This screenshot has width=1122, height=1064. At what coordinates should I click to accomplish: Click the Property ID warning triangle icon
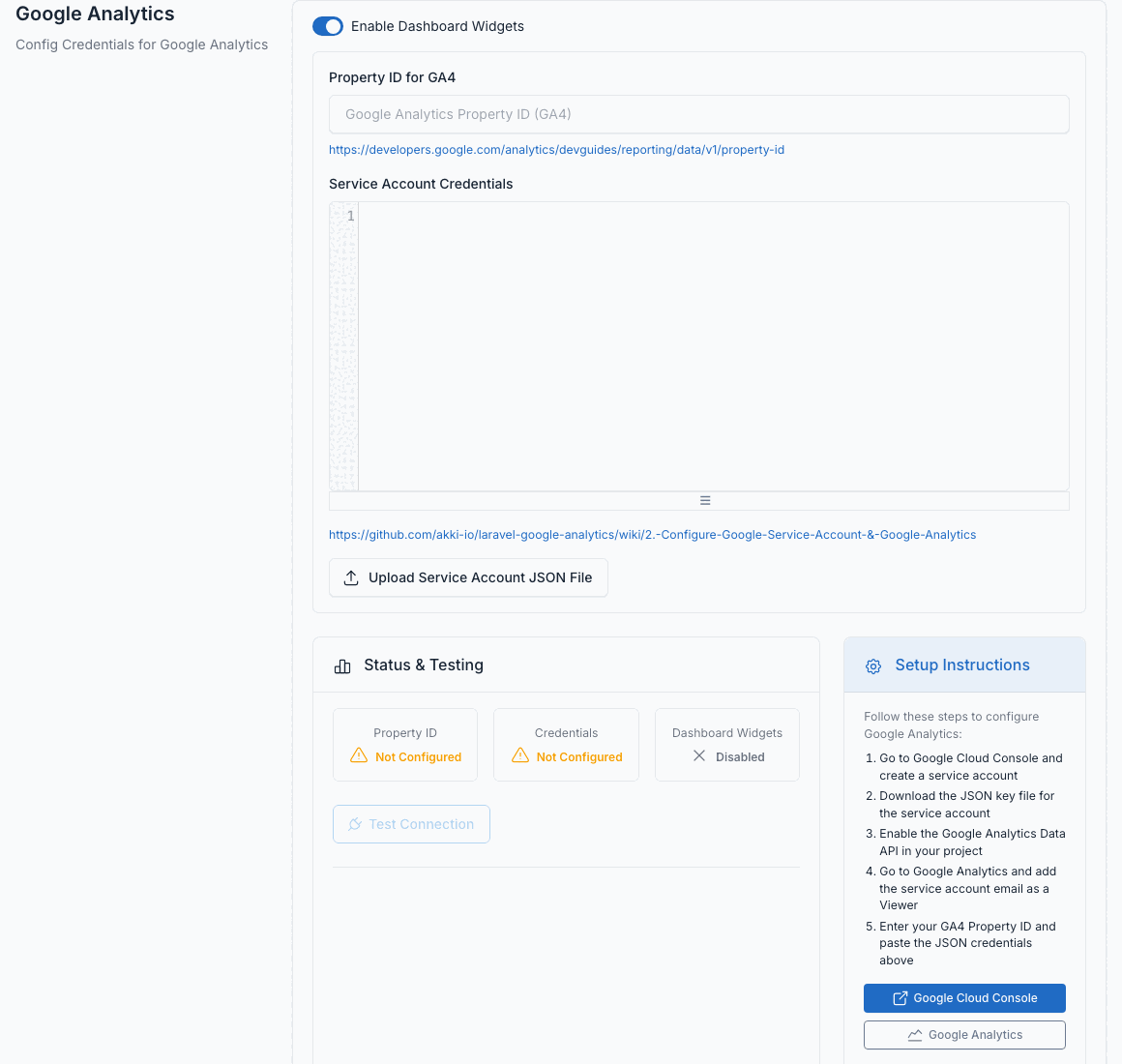pyautogui.click(x=359, y=755)
